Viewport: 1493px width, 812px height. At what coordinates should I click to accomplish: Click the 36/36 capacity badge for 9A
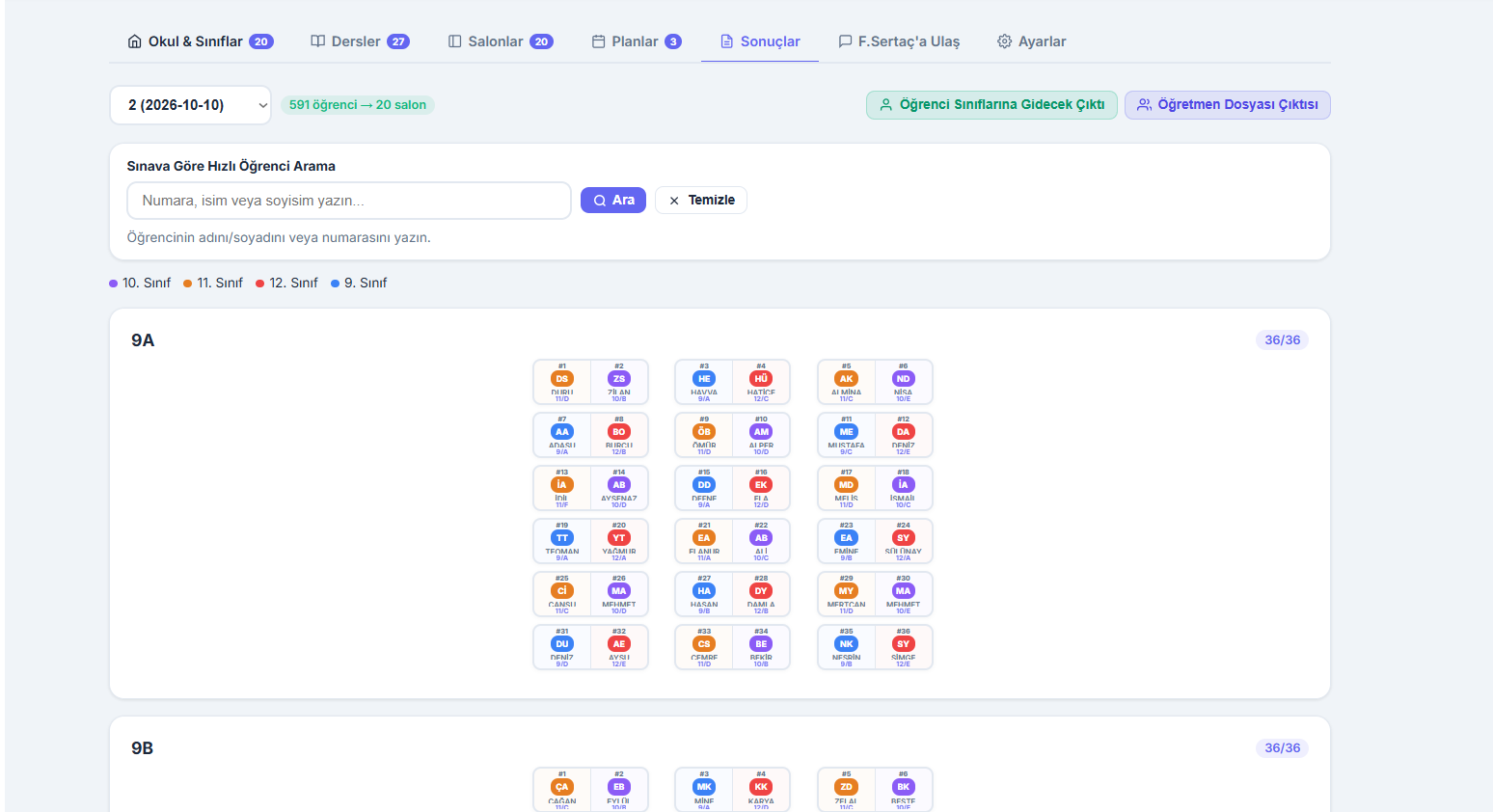(1282, 340)
